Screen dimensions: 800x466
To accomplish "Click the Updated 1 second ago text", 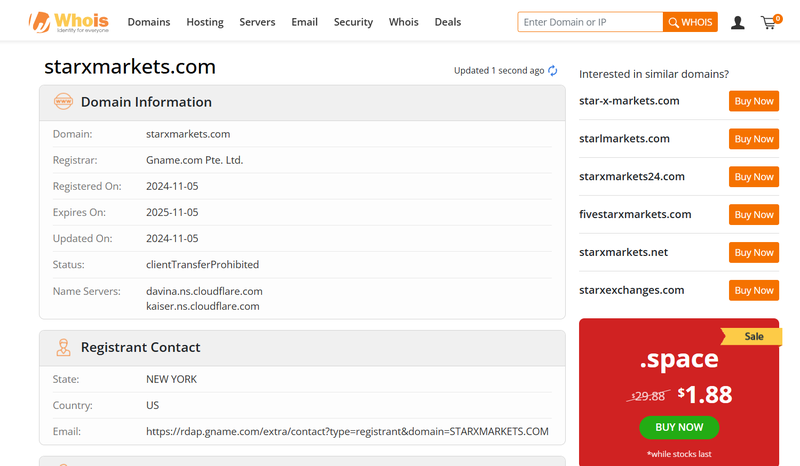I will [x=499, y=70].
